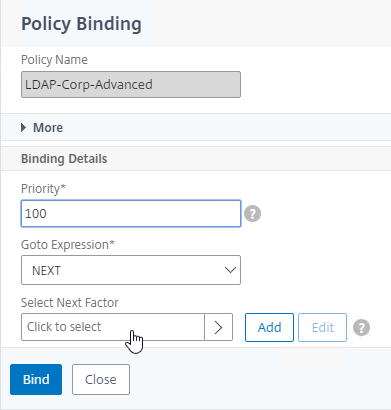Image resolution: width=391 pixels, height=410 pixels.
Task: Click the help icon next to Edit button
Action: pos(362,327)
